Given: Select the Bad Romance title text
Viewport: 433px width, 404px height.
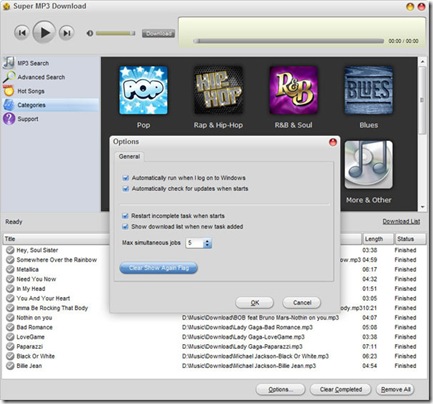Looking at the screenshot, I should tap(35, 327).
